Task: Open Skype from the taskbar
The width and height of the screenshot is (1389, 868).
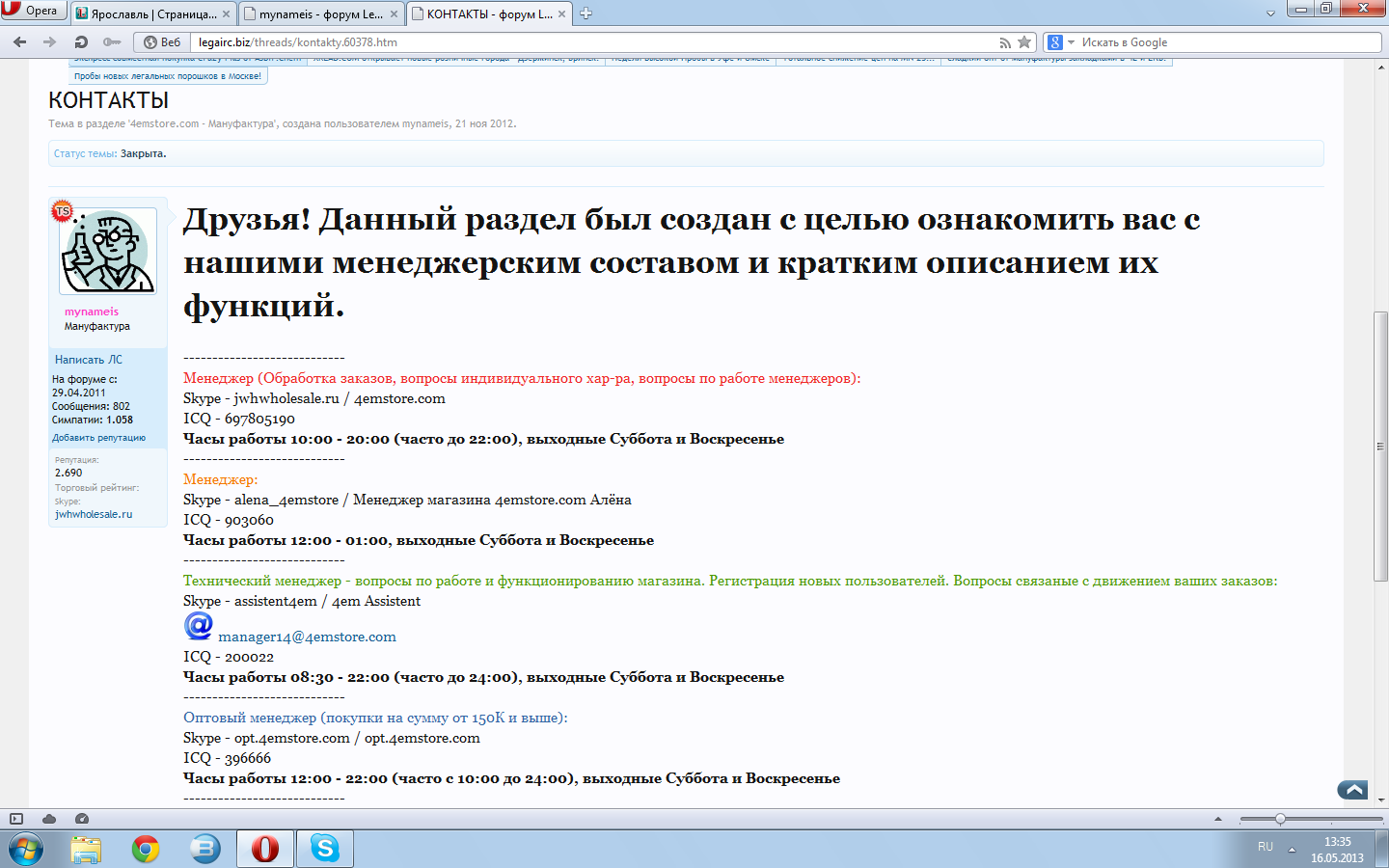Action: click(325, 850)
